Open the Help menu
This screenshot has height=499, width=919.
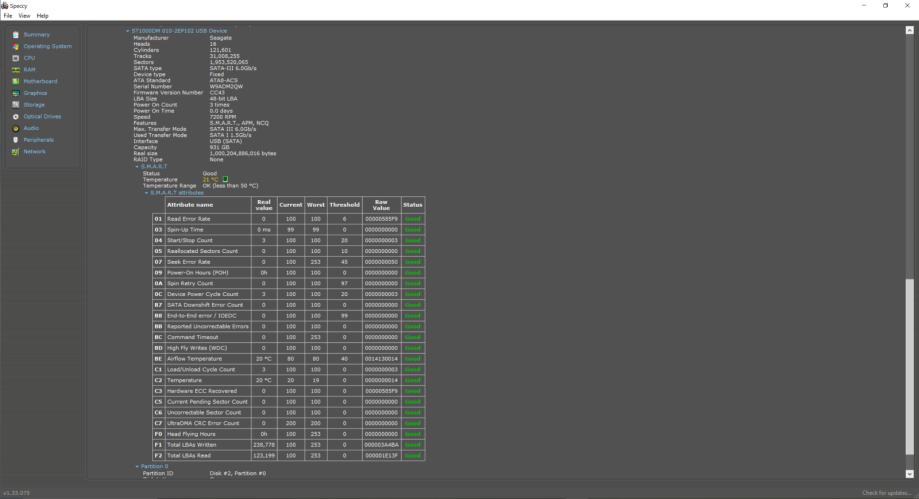point(42,16)
